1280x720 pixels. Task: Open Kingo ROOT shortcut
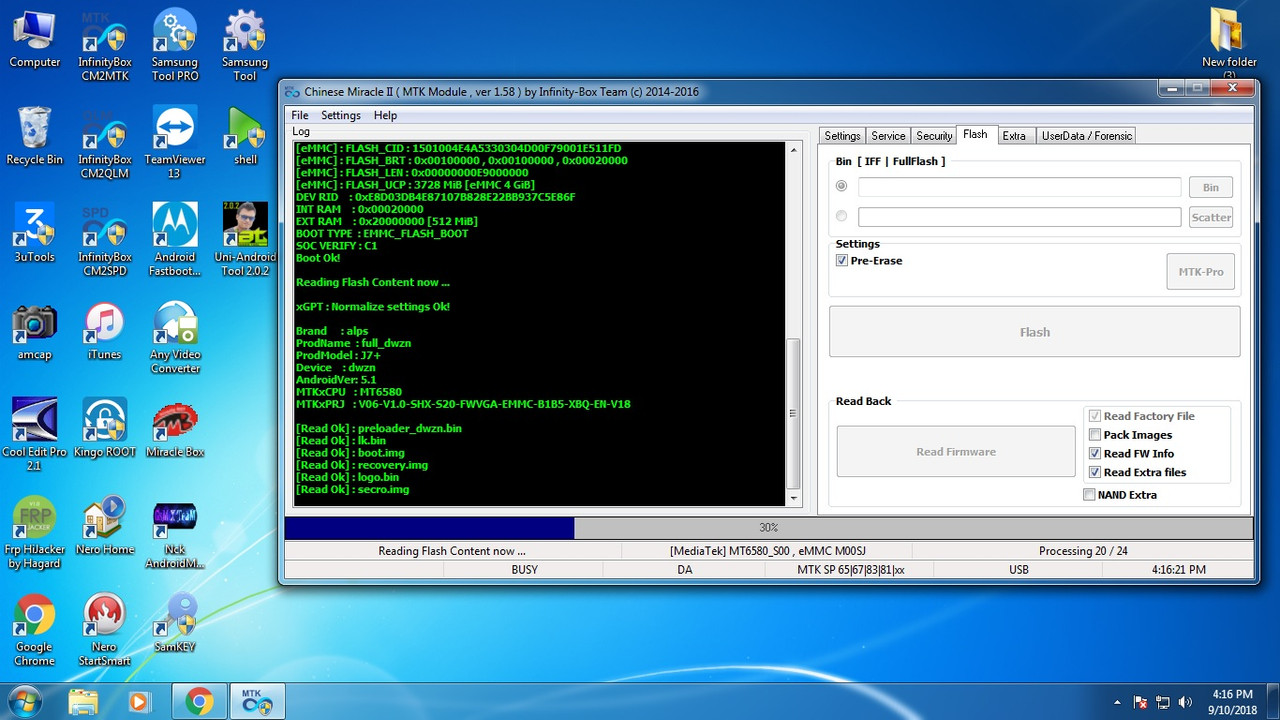105,428
